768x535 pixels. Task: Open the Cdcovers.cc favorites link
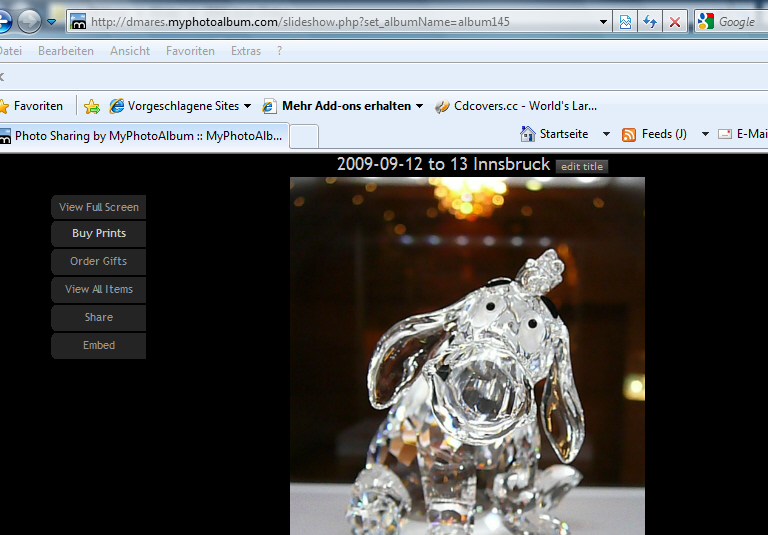515,106
